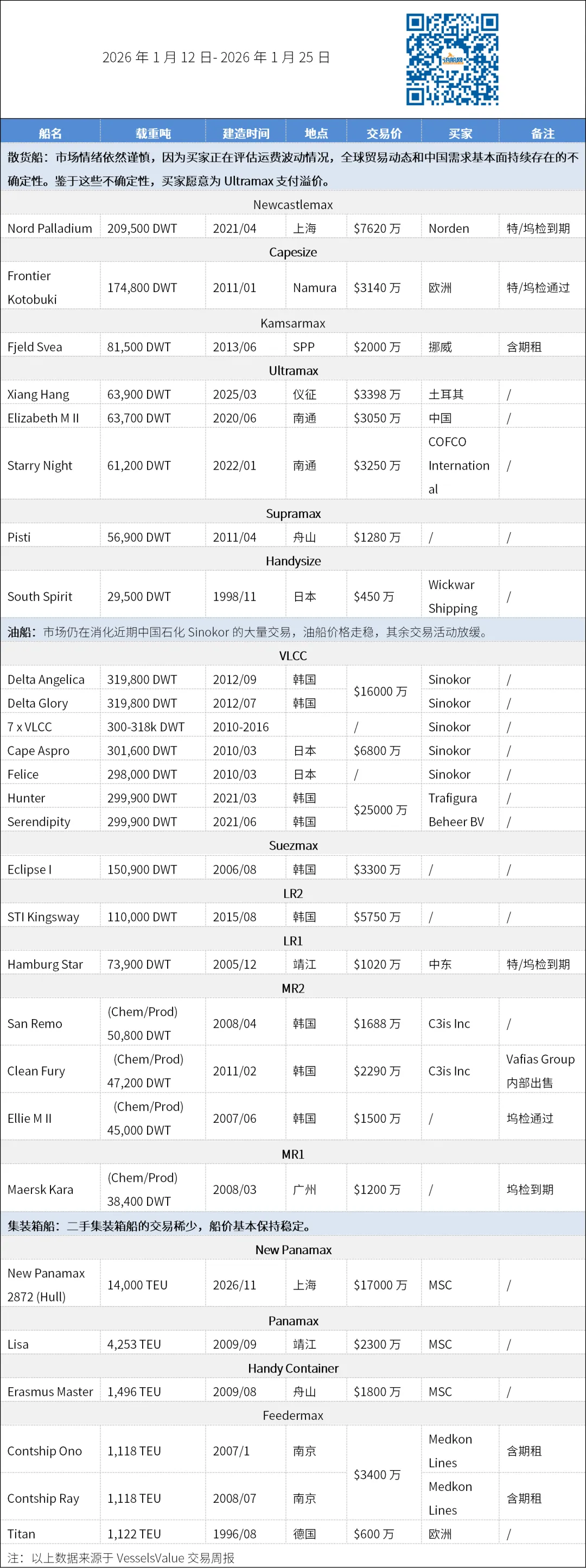Click the VesselsValue source footnote
586x1568 pixels.
coord(121,1558)
